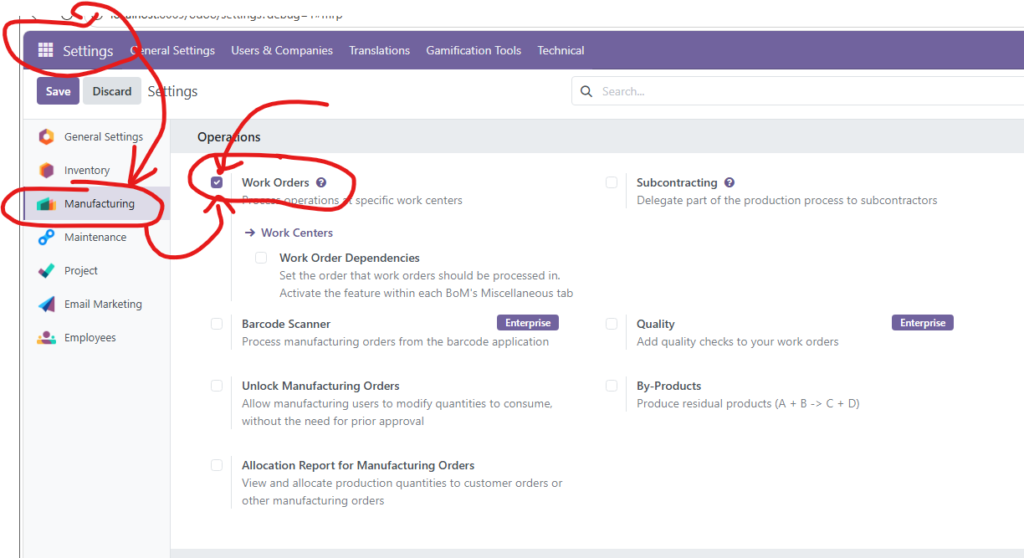The width and height of the screenshot is (1024, 558).
Task: Click the Manufacturing module icon
Action: tap(46, 204)
